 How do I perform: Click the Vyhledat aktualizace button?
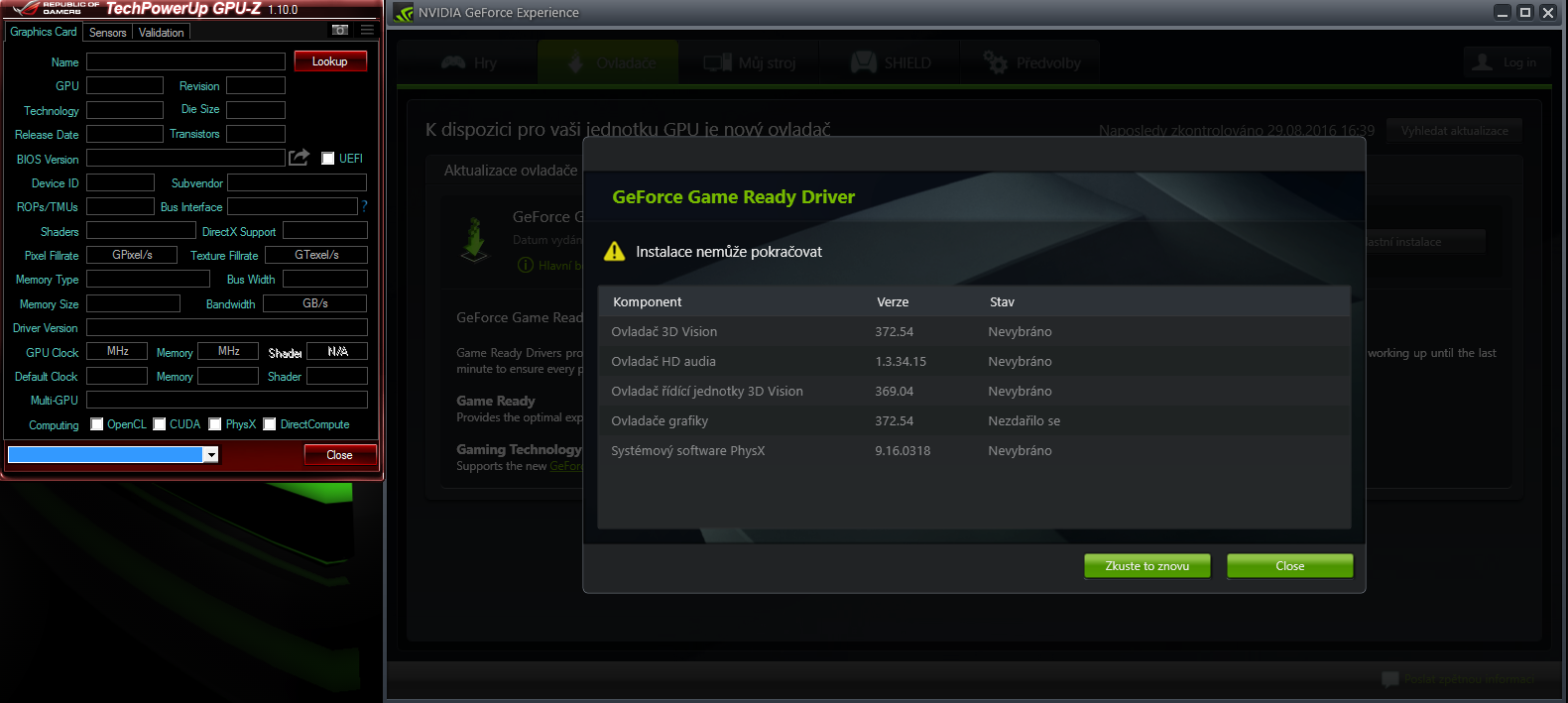coord(1455,131)
